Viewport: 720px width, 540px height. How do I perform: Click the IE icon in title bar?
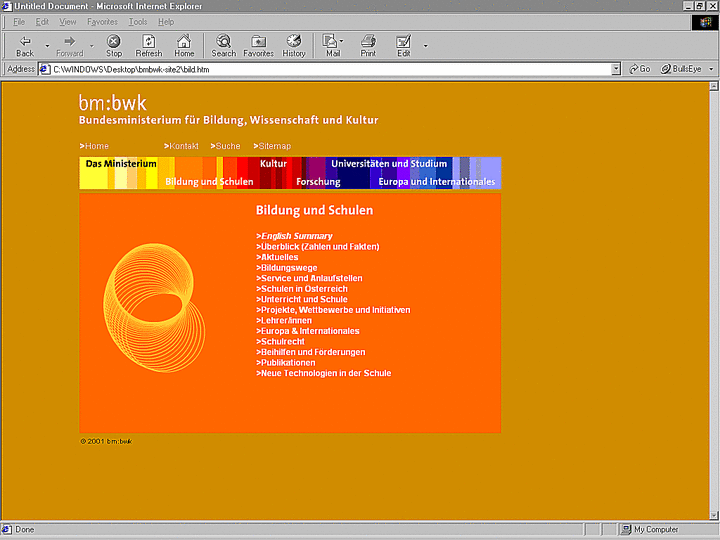7,6
